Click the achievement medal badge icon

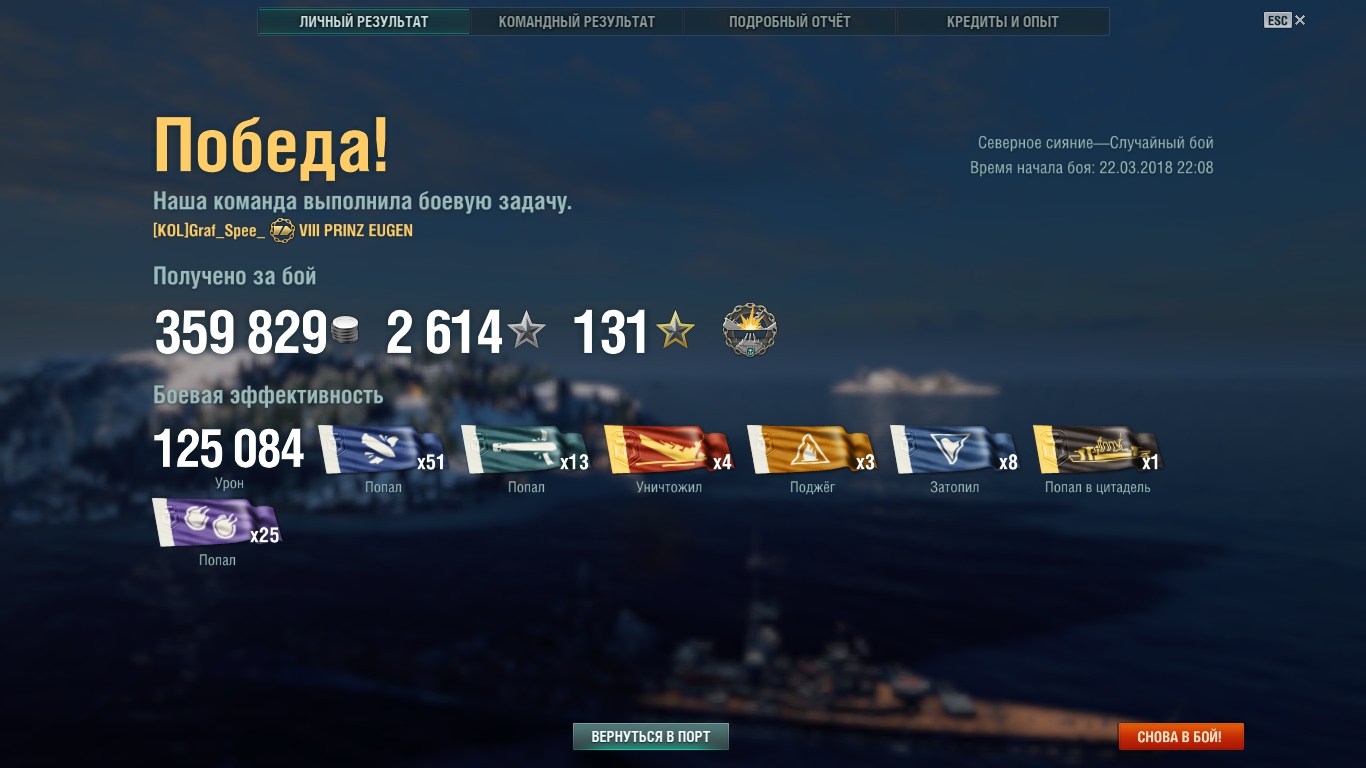tap(750, 331)
